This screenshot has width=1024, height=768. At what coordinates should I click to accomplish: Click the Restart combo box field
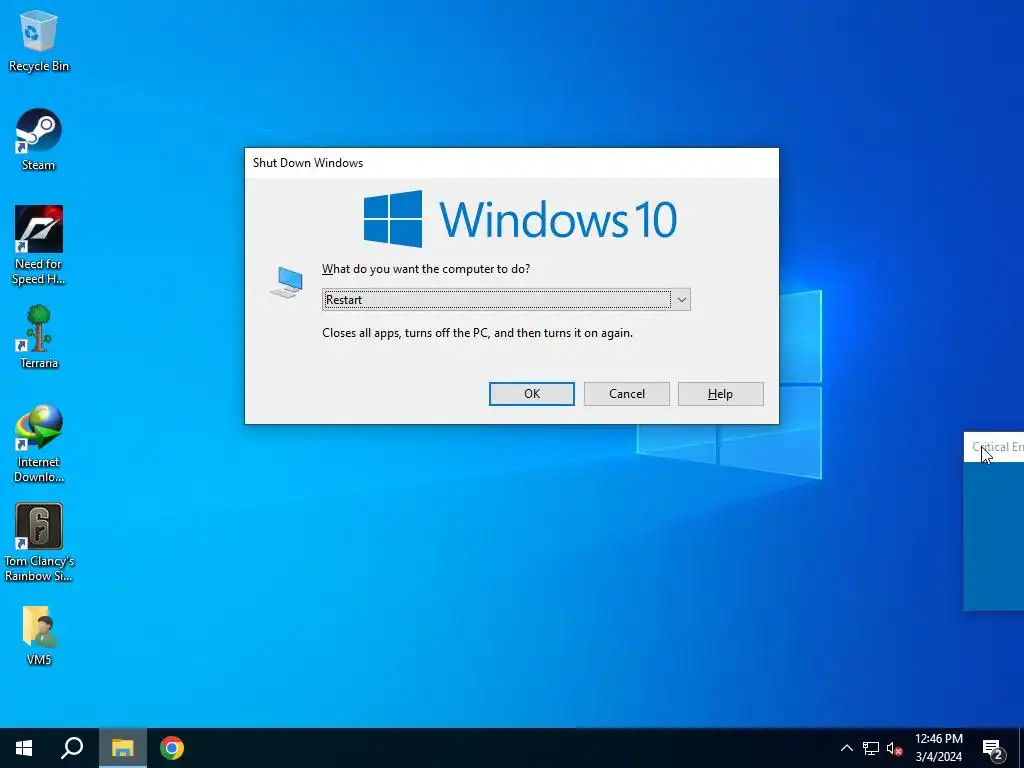pyautogui.click(x=506, y=300)
